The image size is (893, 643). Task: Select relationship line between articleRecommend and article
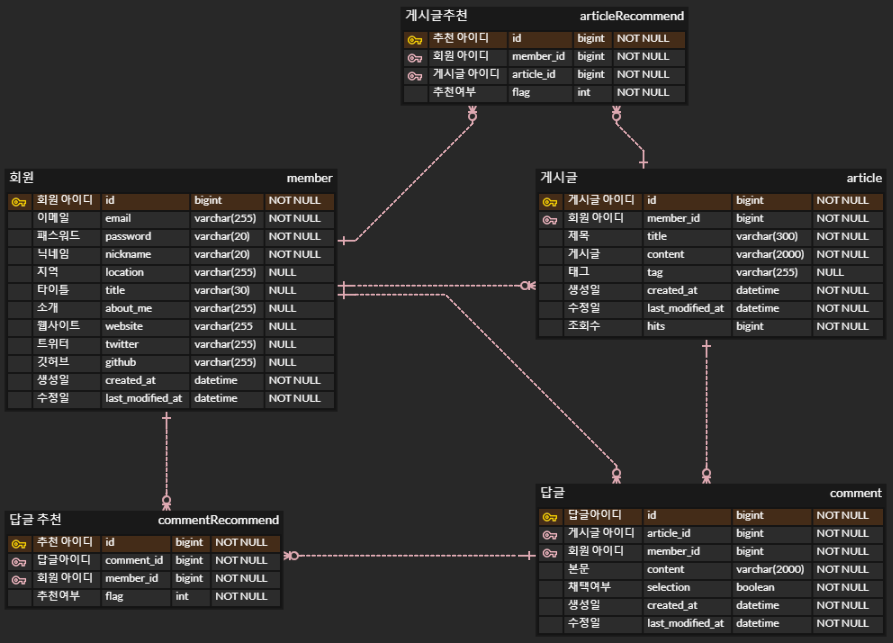[x=629, y=137]
